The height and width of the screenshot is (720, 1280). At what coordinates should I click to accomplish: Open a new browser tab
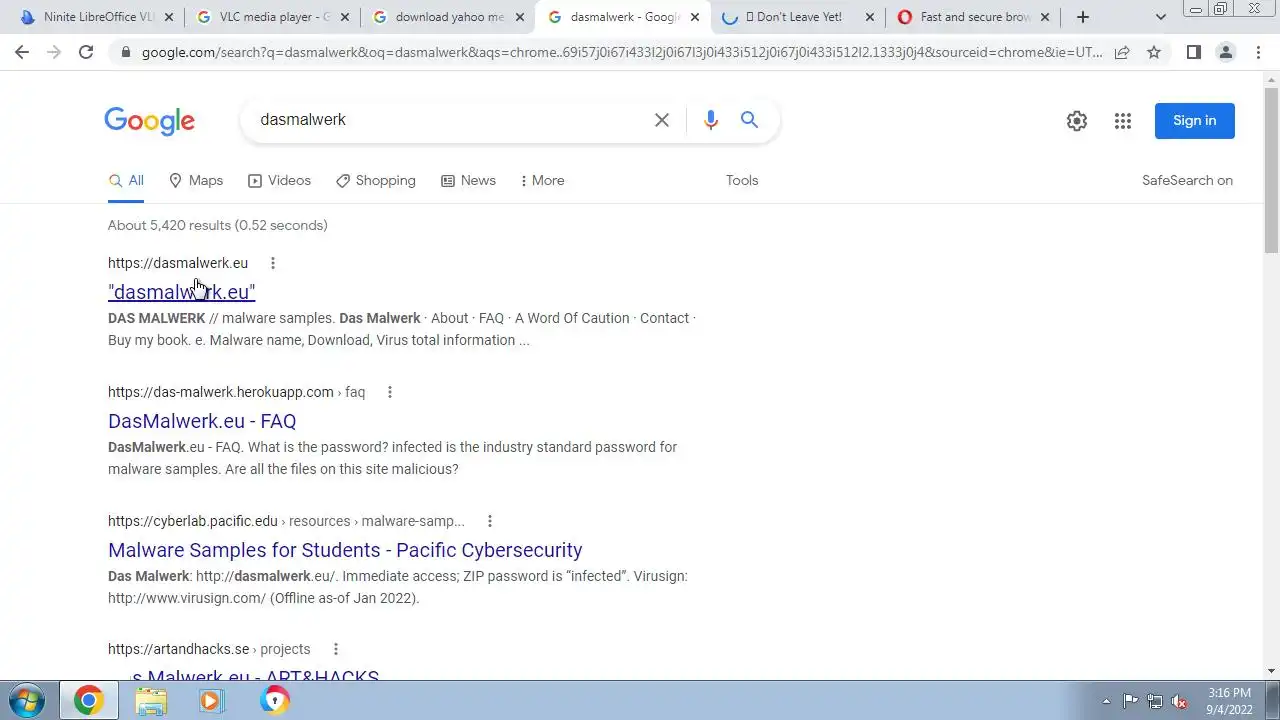pyautogui.click(x=1082, y=17)
